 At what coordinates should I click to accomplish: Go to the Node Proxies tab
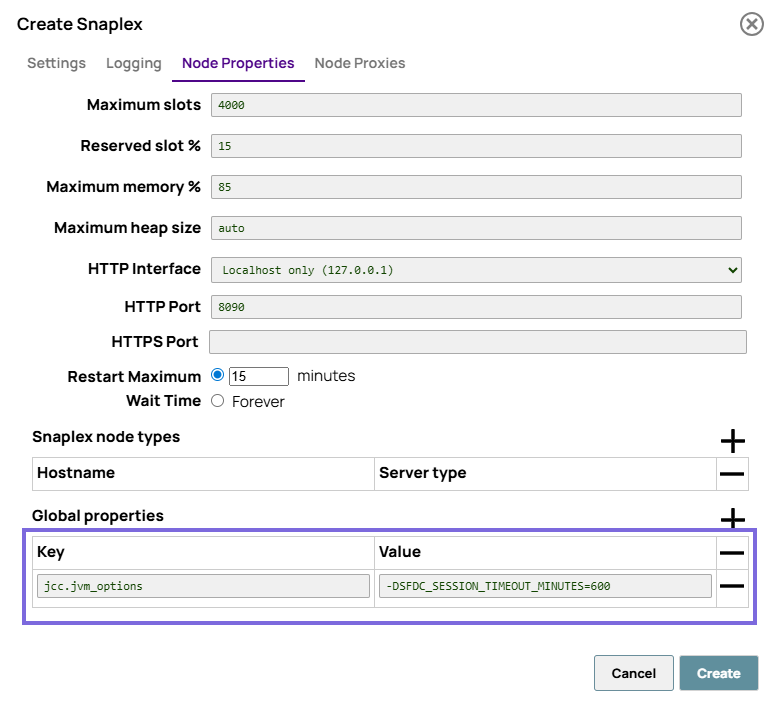click(360, 63)
